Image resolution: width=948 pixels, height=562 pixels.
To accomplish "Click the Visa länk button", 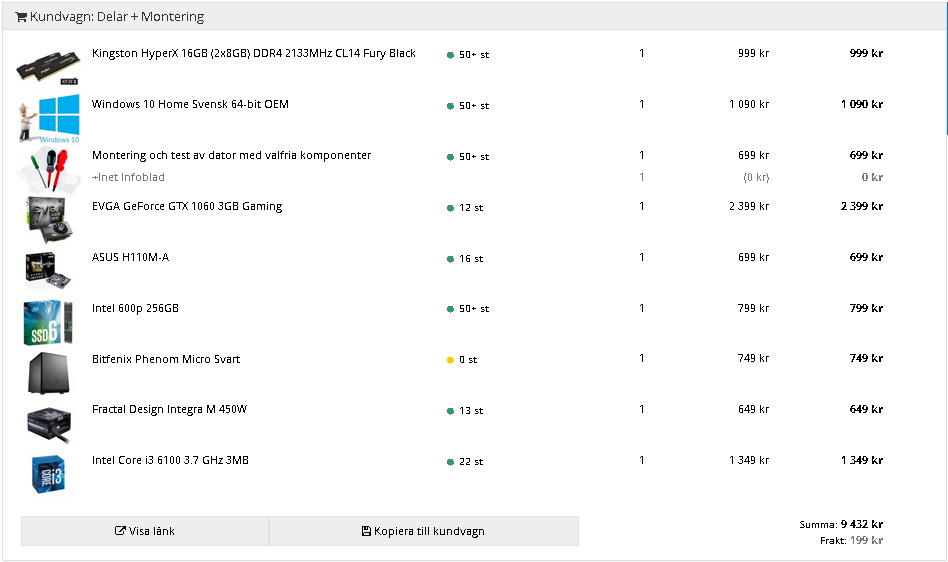I will click(x=145, y=531).
